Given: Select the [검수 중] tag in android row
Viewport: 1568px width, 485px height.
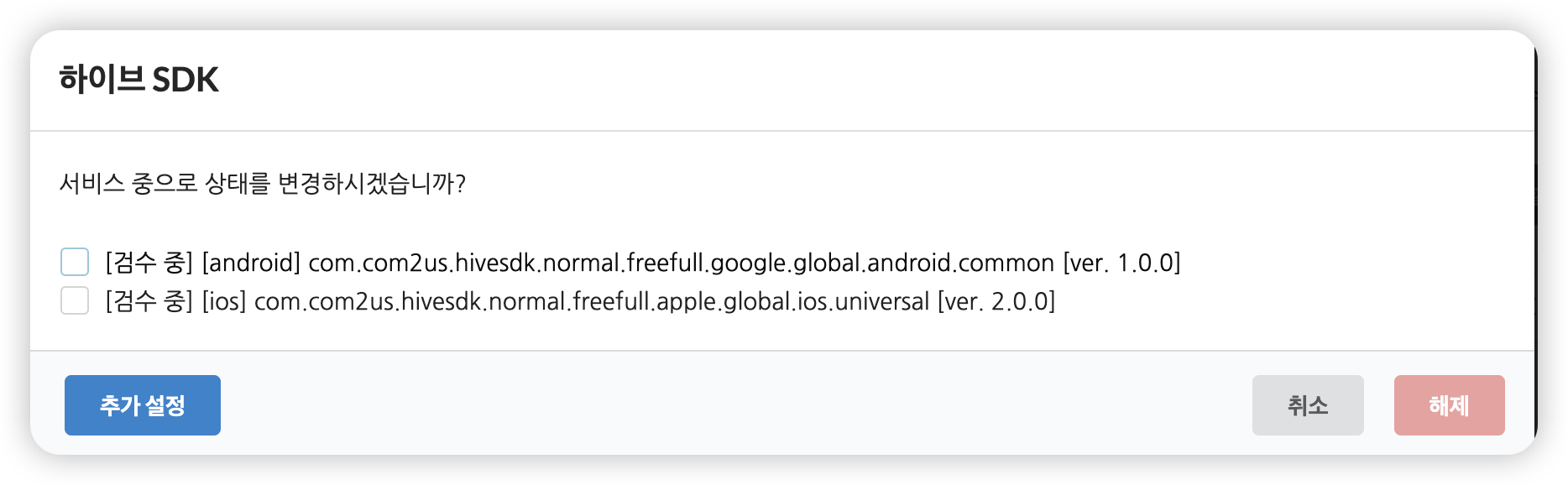Looking at the screenshot, I should (149, 263).
